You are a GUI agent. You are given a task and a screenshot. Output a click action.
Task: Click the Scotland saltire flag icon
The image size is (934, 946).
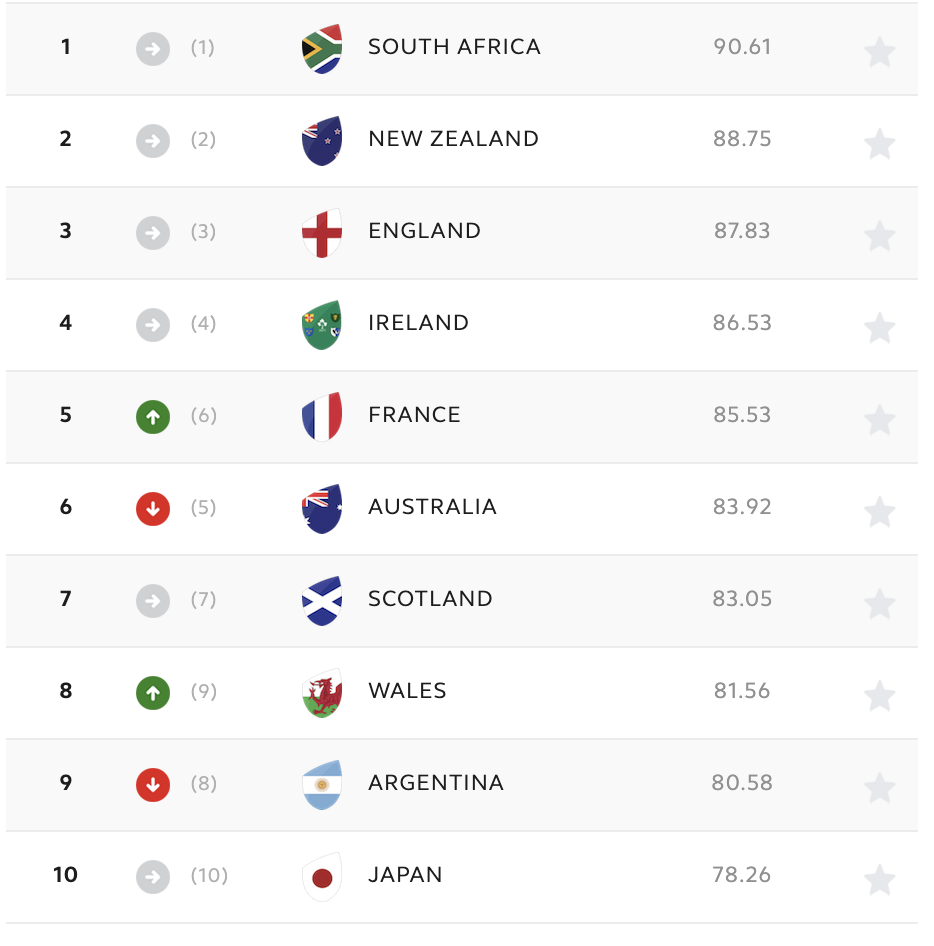320,600
